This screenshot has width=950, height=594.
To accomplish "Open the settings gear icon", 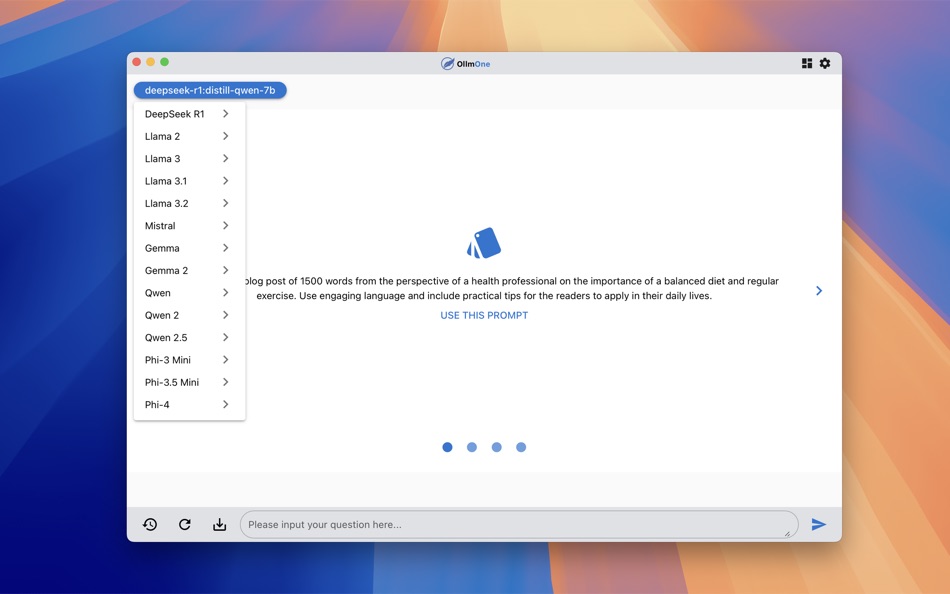I will click(825, 63).
